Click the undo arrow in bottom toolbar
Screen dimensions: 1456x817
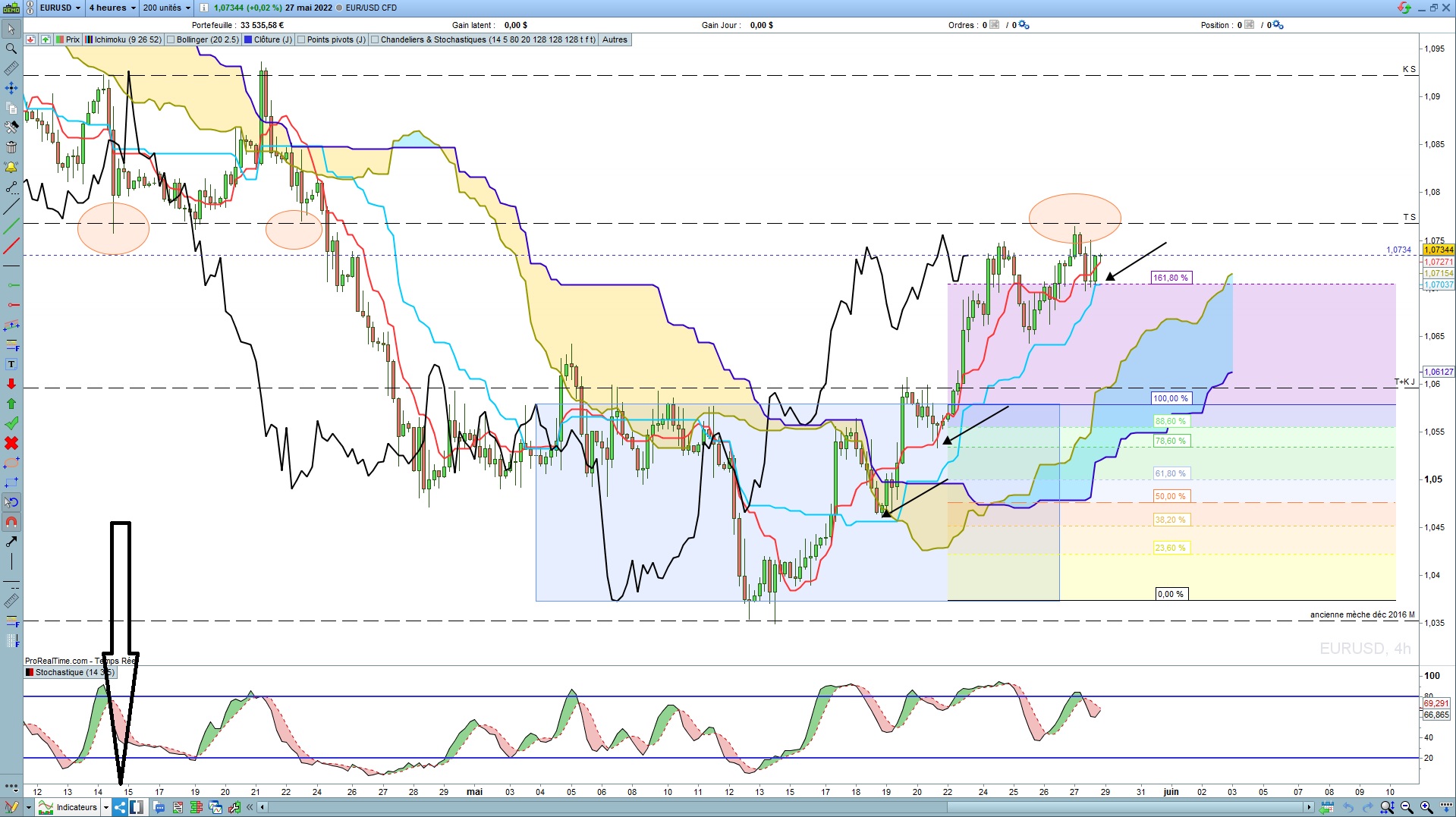click(1348, 808)
